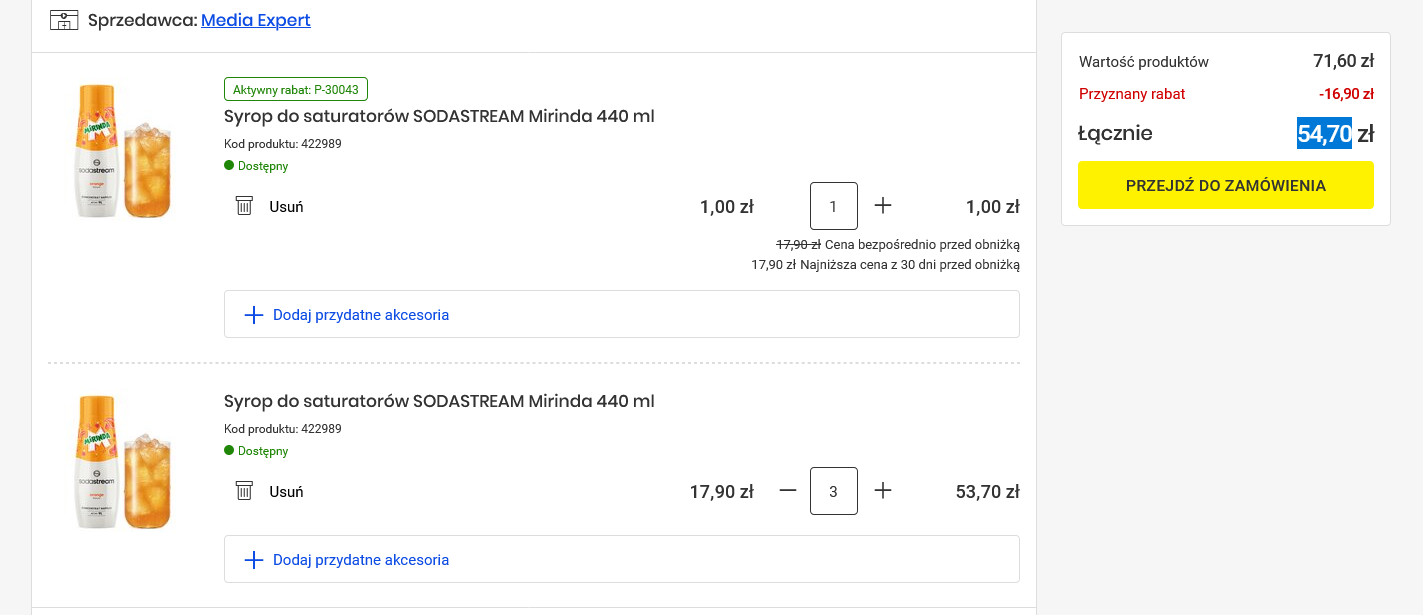Image resolution: width=1423 pixels, height=615 pixels.
Task: Open first Mirinda syrup product thumbnail
Action: [124, 150]
